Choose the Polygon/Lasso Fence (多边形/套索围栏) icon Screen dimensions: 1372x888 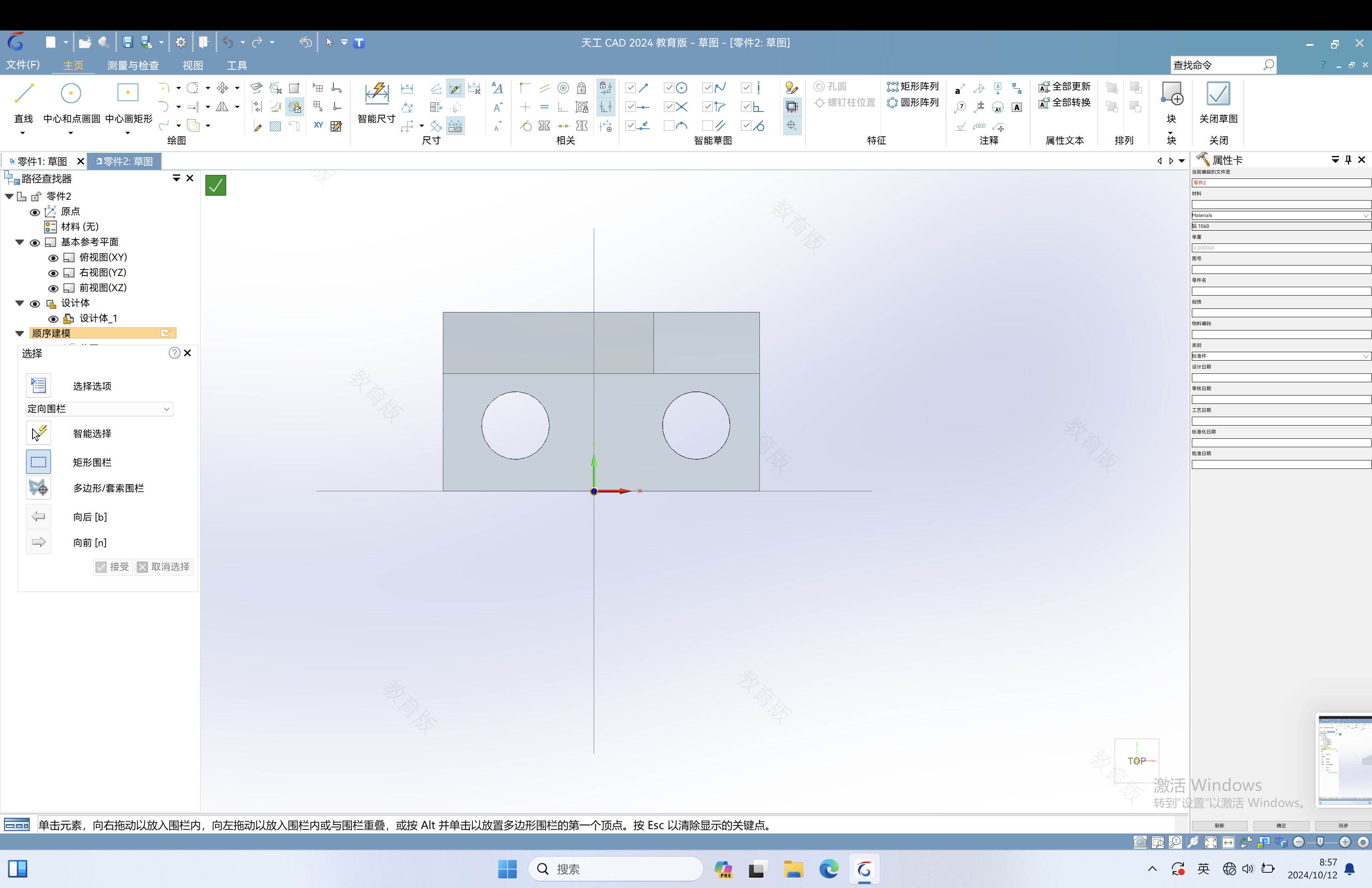[x=39, y=488]
